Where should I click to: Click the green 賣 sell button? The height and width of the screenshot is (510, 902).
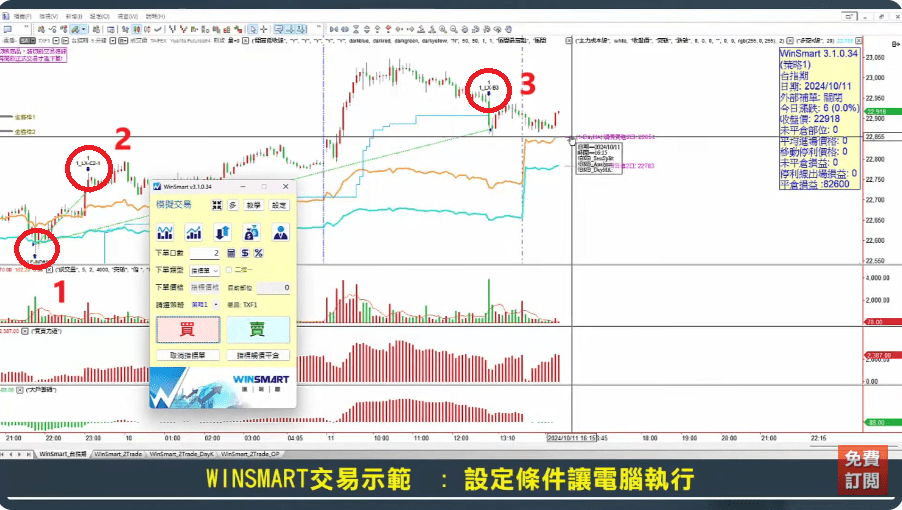[258, 329]
